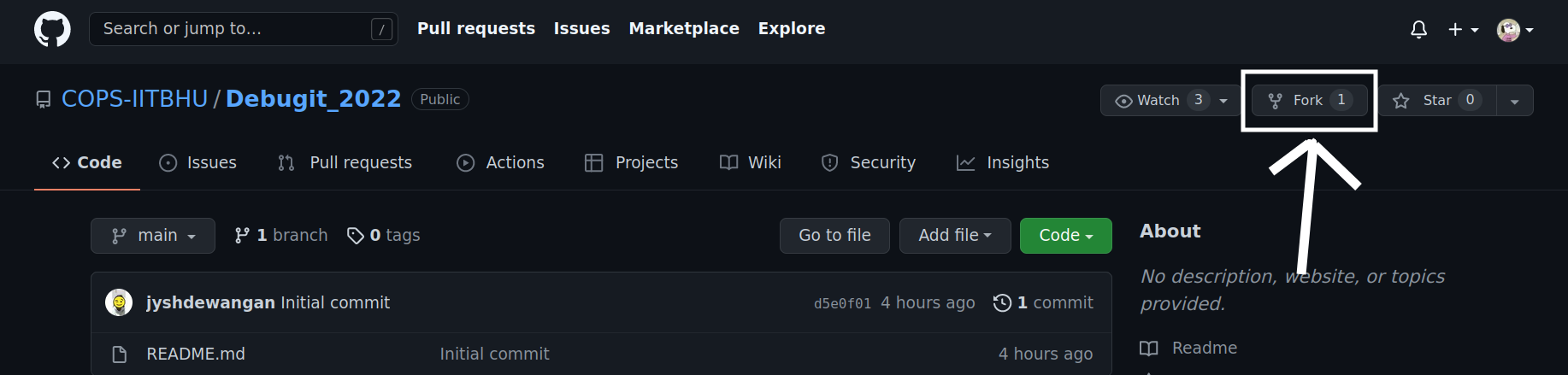Open the Debugit_2022 repository link
Image resolution: width=1568 pixels, height=375 pixels.
point(313,99)
